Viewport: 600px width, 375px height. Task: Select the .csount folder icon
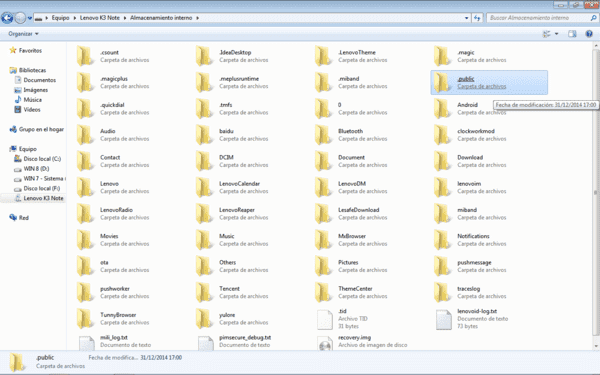point(85,56)
